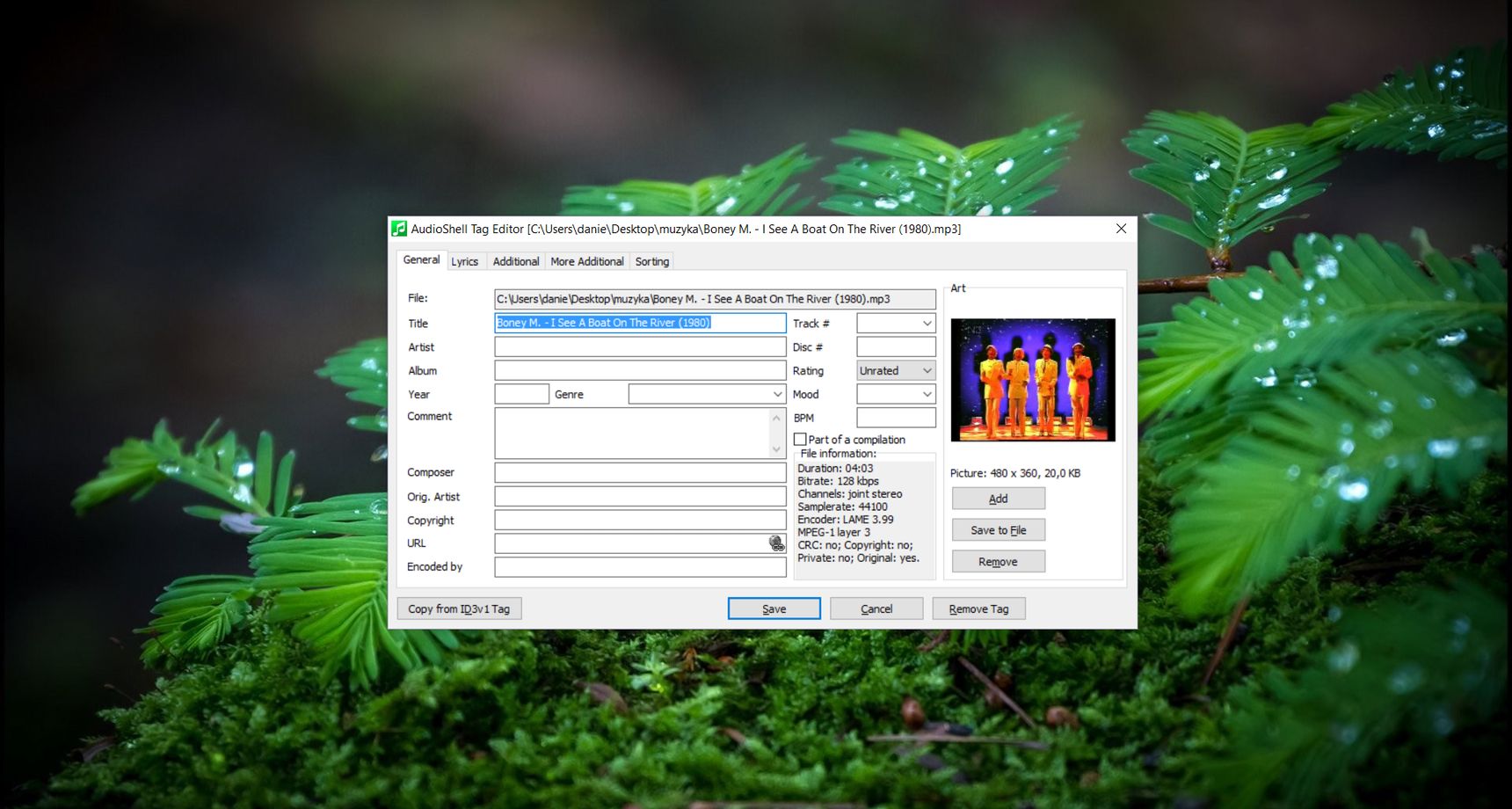Open the Genre dropdown list
The image size is (1512, 809).
coord(777,395)
